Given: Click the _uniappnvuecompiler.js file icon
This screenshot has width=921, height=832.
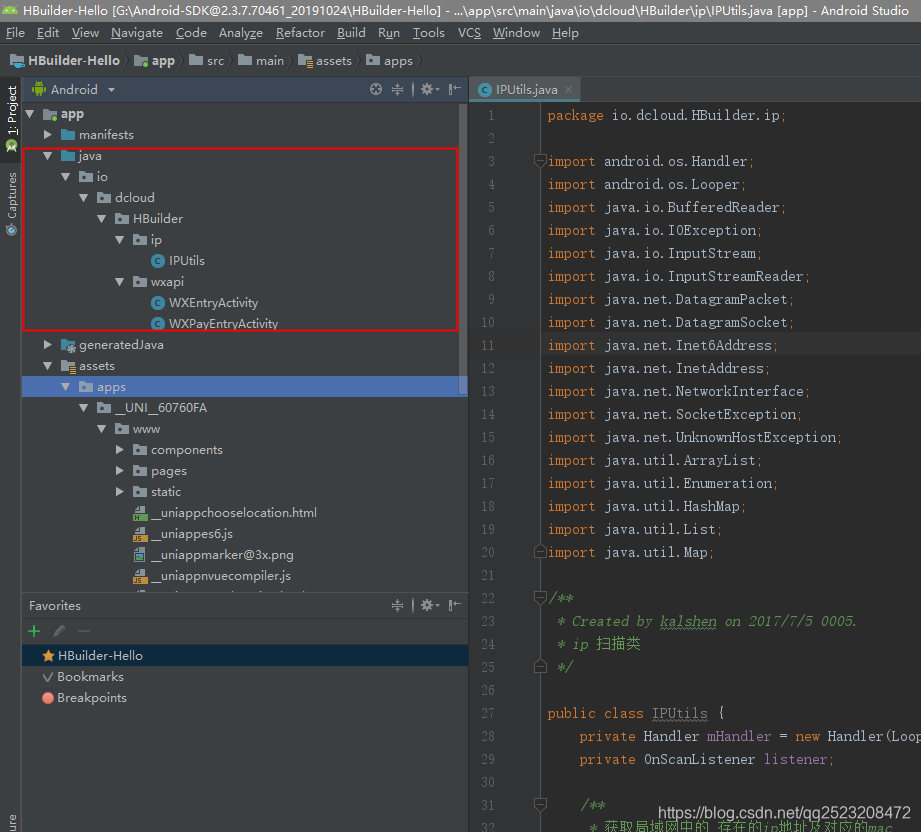Looking at the screenshot, I should pos(140,576).
